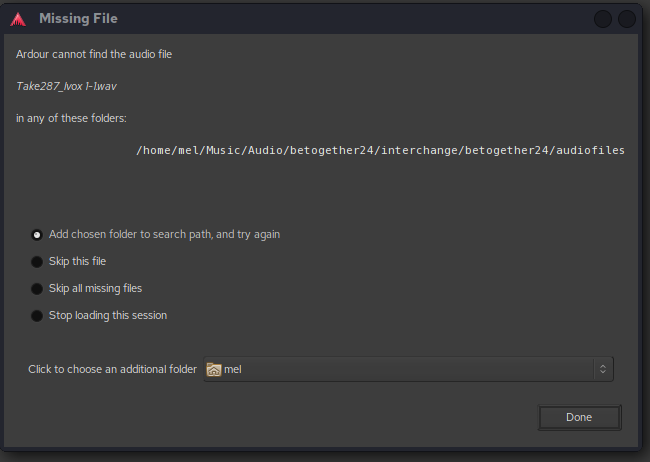Choose the 'Skip this file' radio button
This screenshot has width=650, height=462.
(37, 262)
